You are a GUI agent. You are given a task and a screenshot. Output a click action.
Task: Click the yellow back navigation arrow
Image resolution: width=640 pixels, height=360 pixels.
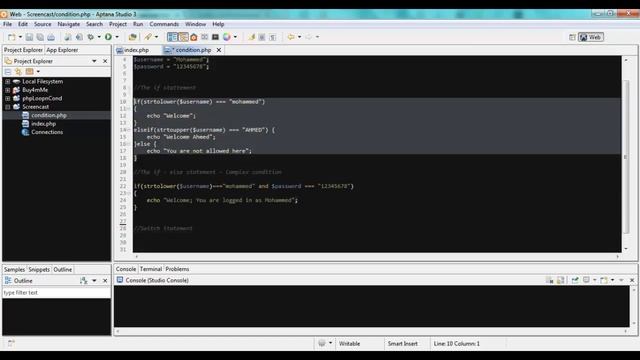pyautogui.click(x=291, y=37)
